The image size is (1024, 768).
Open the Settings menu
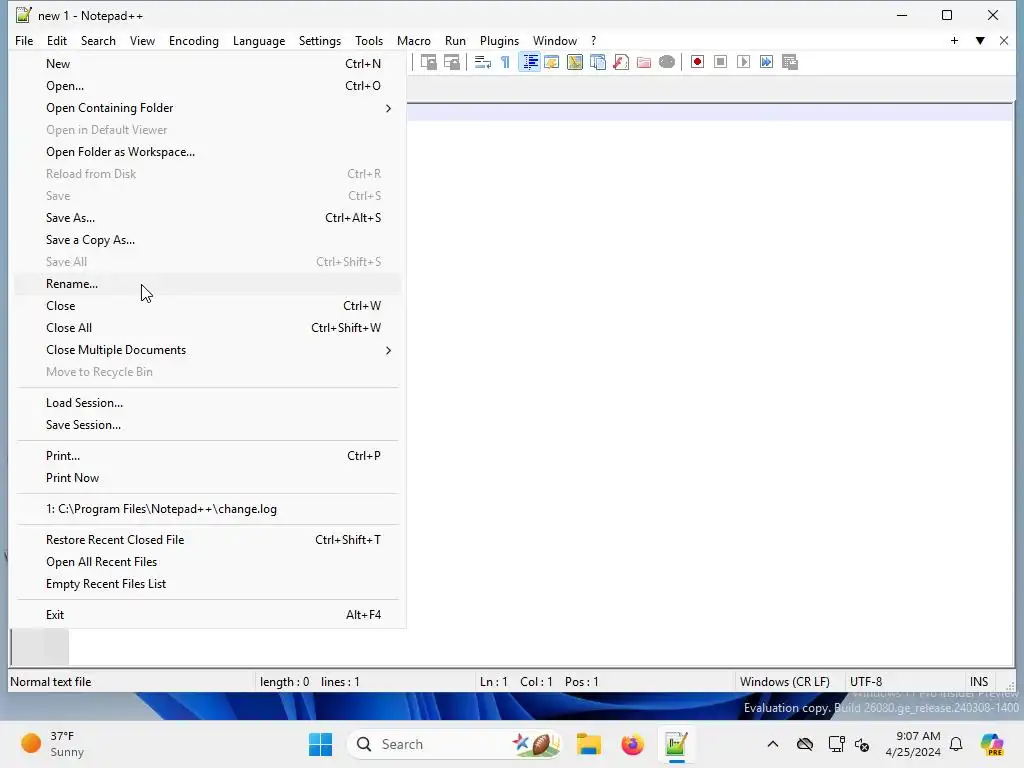click(x=320, y=40)
